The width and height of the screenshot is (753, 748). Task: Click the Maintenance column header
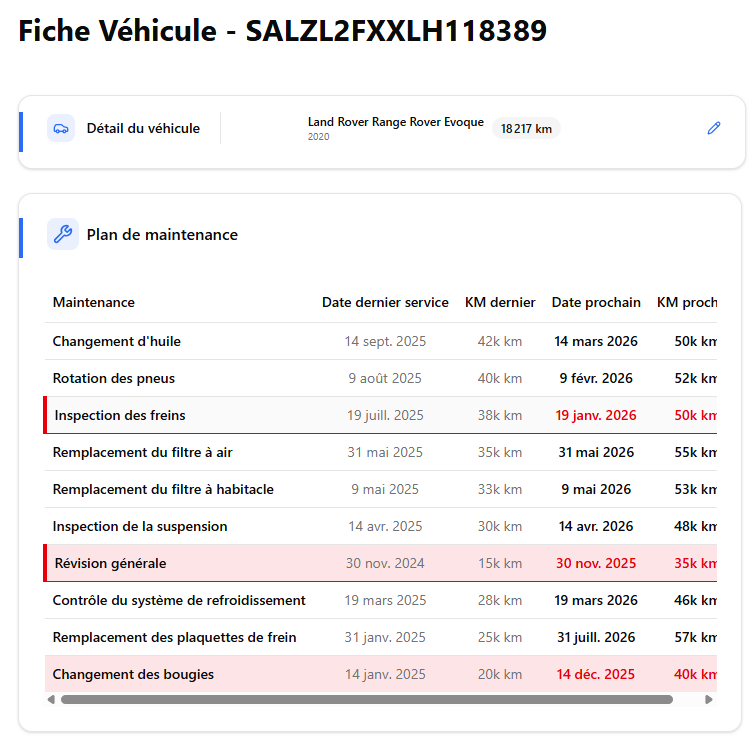pyautogui.click(x=94, y=302)
